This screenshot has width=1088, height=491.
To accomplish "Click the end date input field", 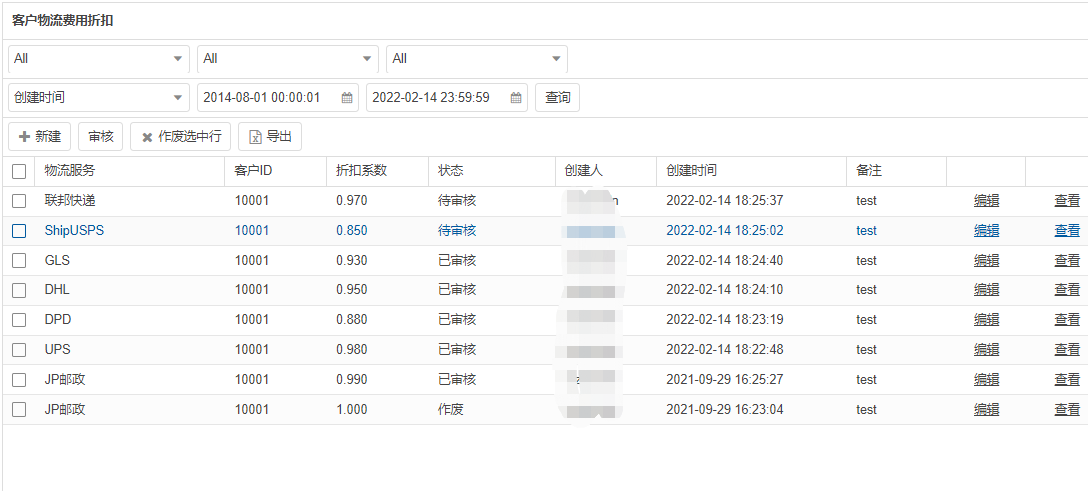I will 447,98.
